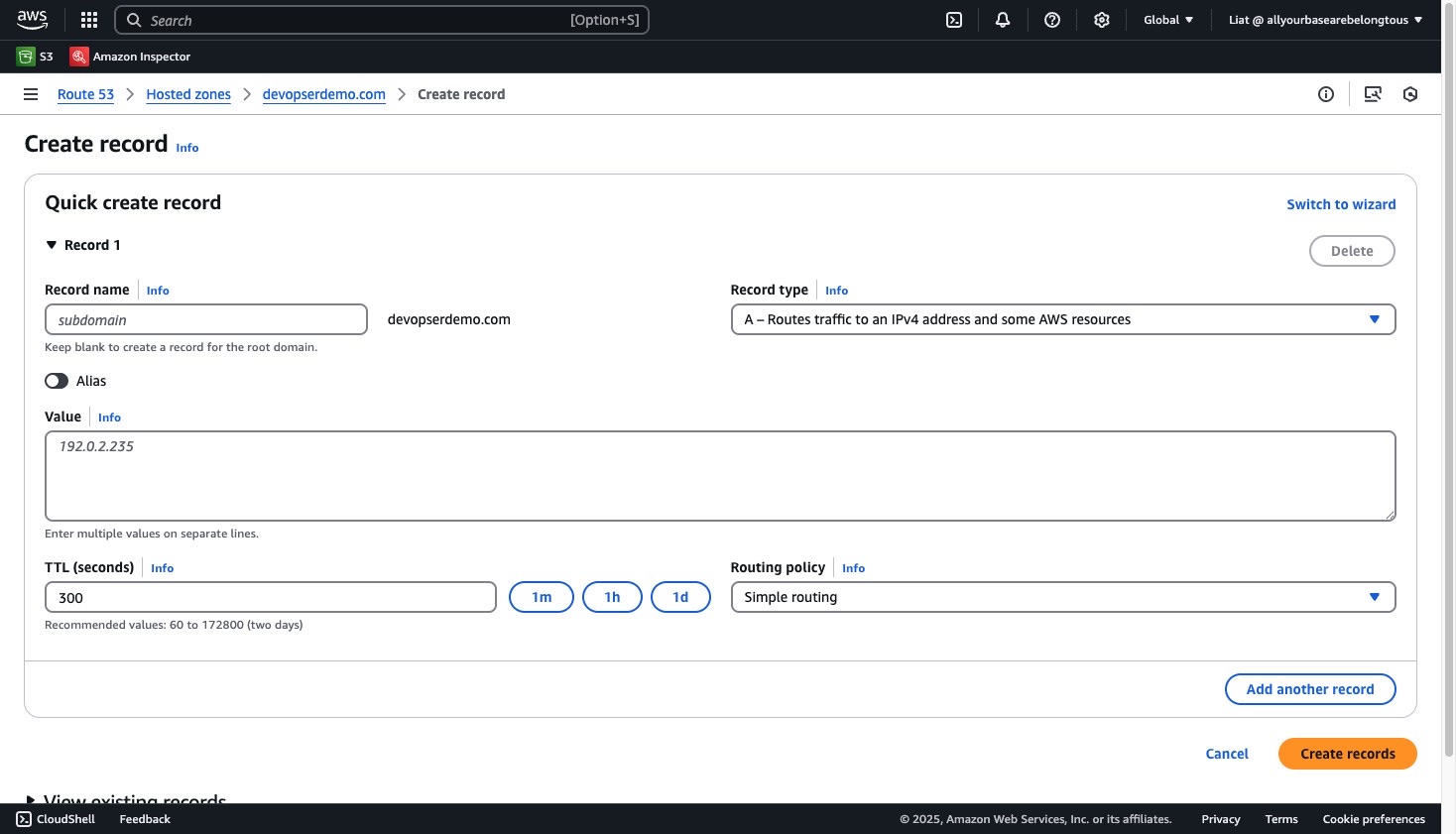Toggle the Alias switch
This screenshot has height=834, width=1456.
[x=57, y=381]
